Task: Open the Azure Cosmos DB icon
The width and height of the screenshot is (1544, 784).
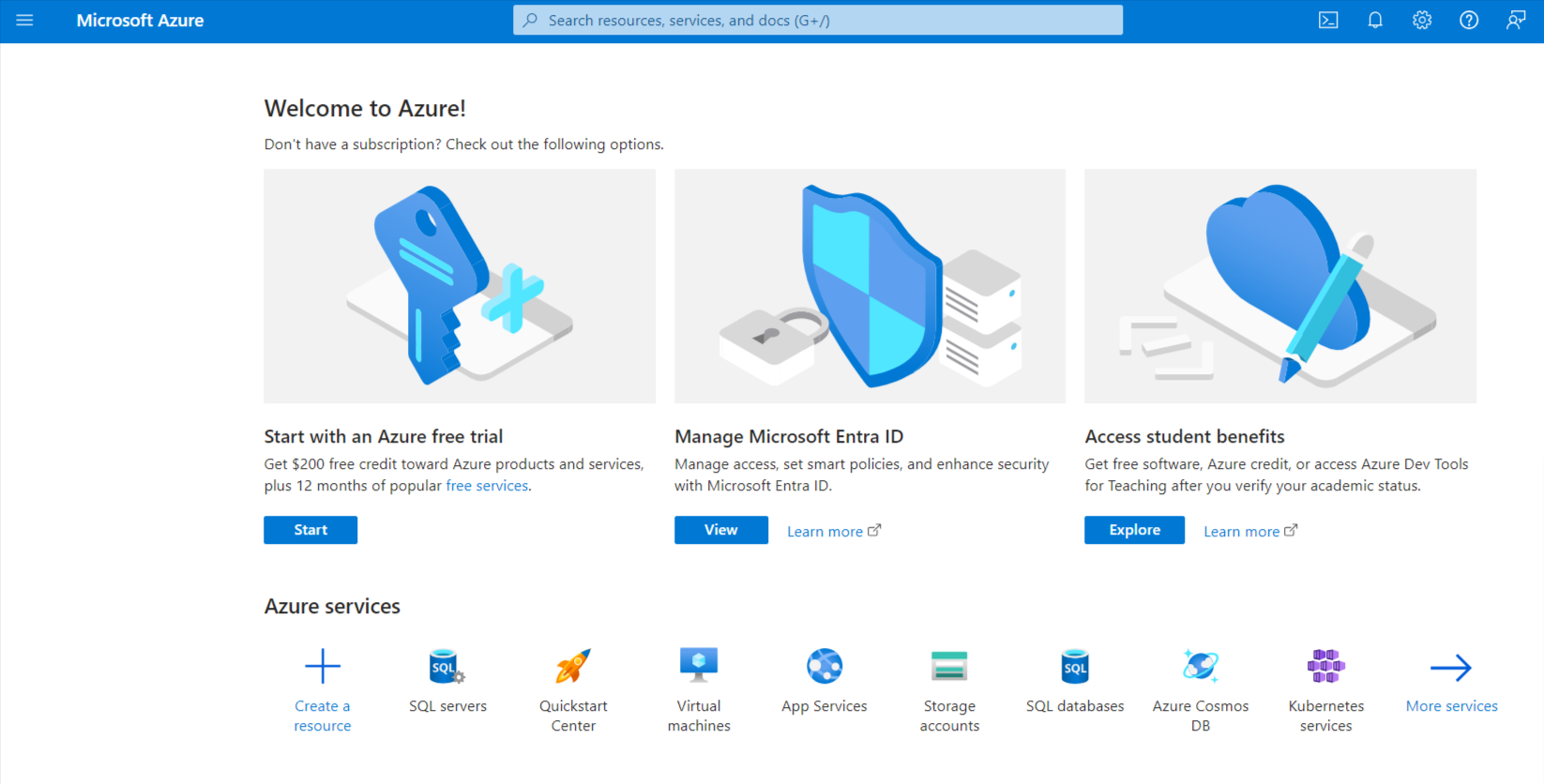Action: [1201, 666]
